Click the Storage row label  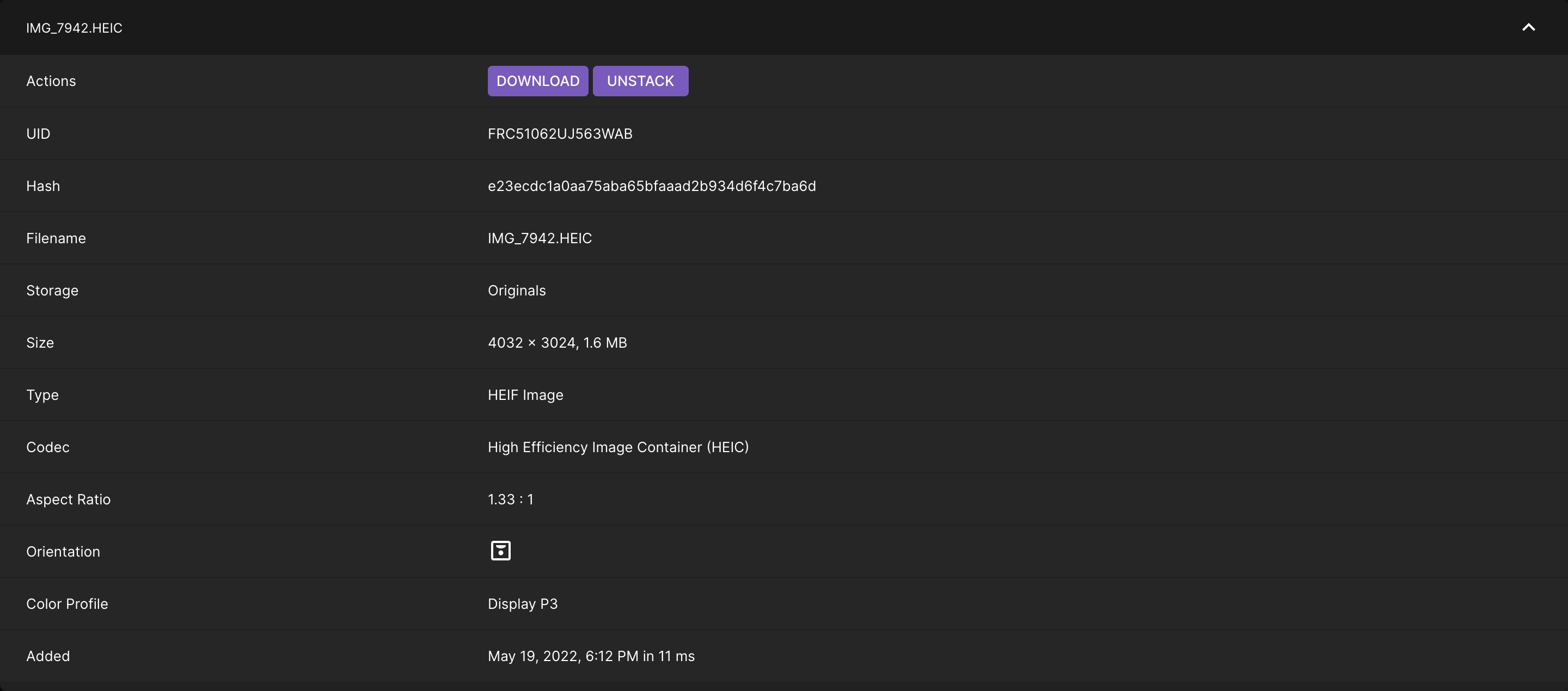coord(52,291)
